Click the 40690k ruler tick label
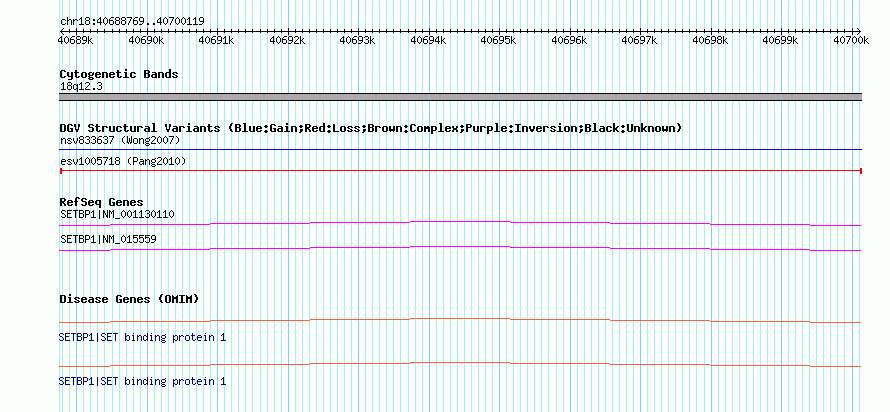890x412 pixels. (146, 40)
